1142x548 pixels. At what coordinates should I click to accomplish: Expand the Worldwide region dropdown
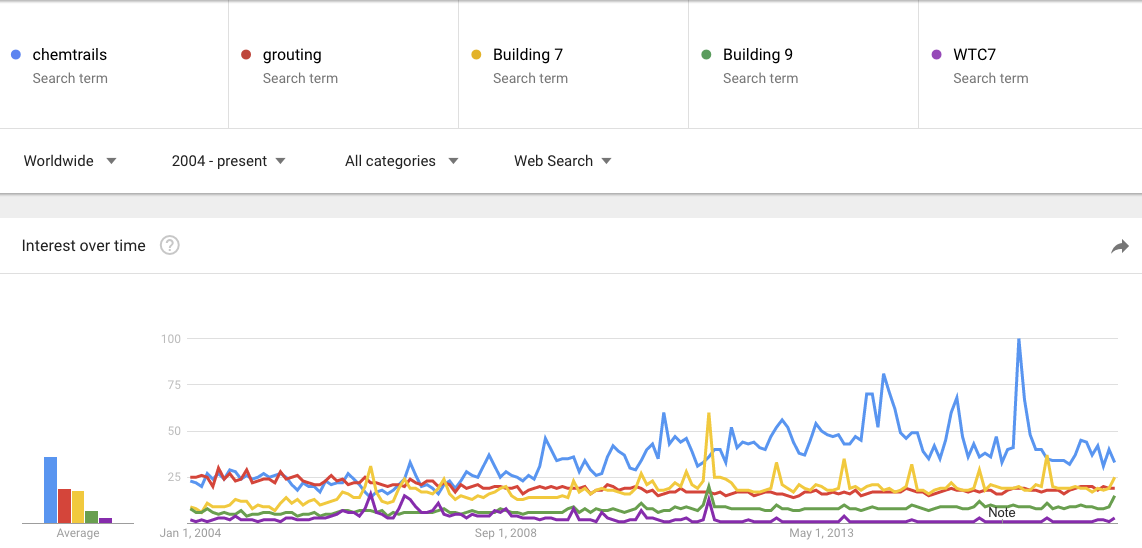pos(70,161)
